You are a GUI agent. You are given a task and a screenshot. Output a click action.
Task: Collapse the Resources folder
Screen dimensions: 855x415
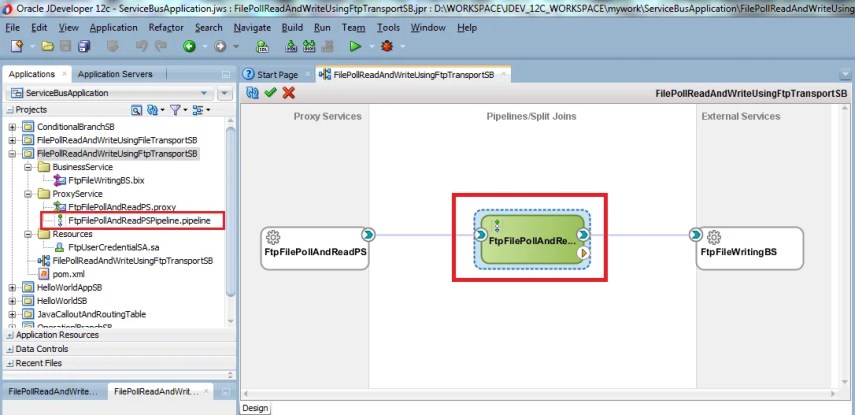point(27,234)
